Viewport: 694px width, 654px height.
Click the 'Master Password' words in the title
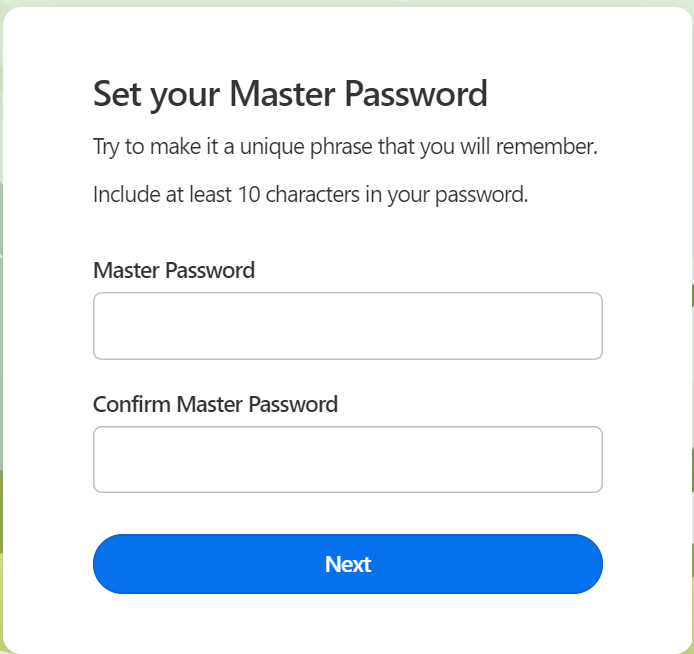pyautogui.click(x=359, y=94)
